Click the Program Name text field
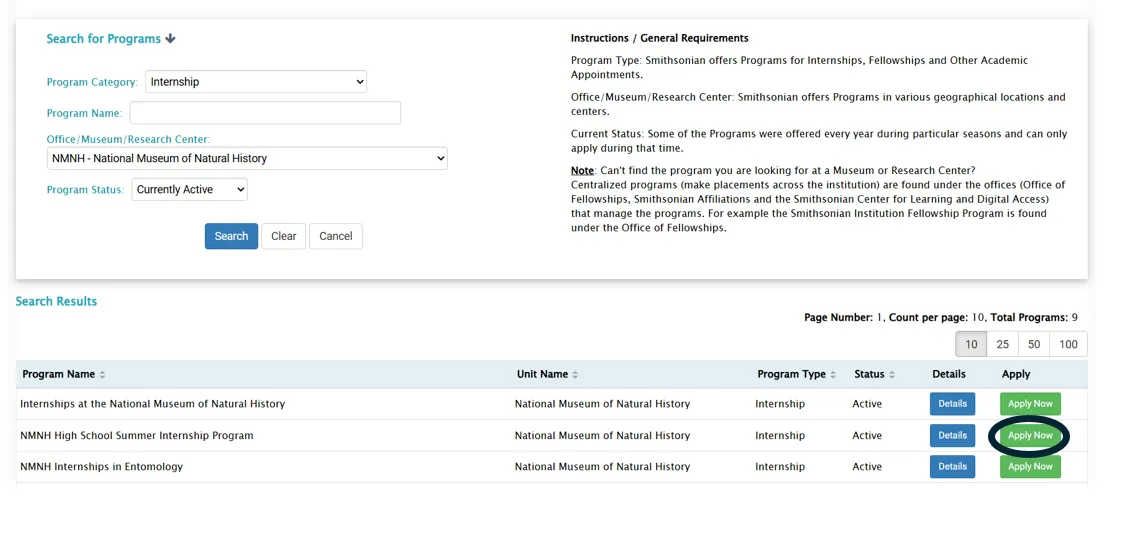 (265, 113)
